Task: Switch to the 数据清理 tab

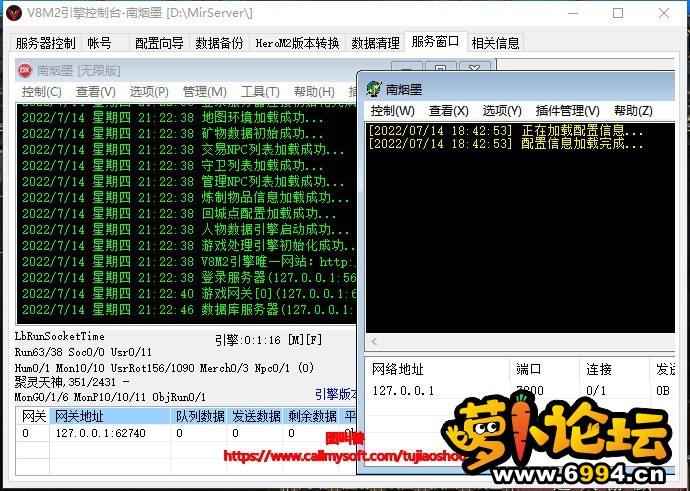Action: tap(375, 43)
